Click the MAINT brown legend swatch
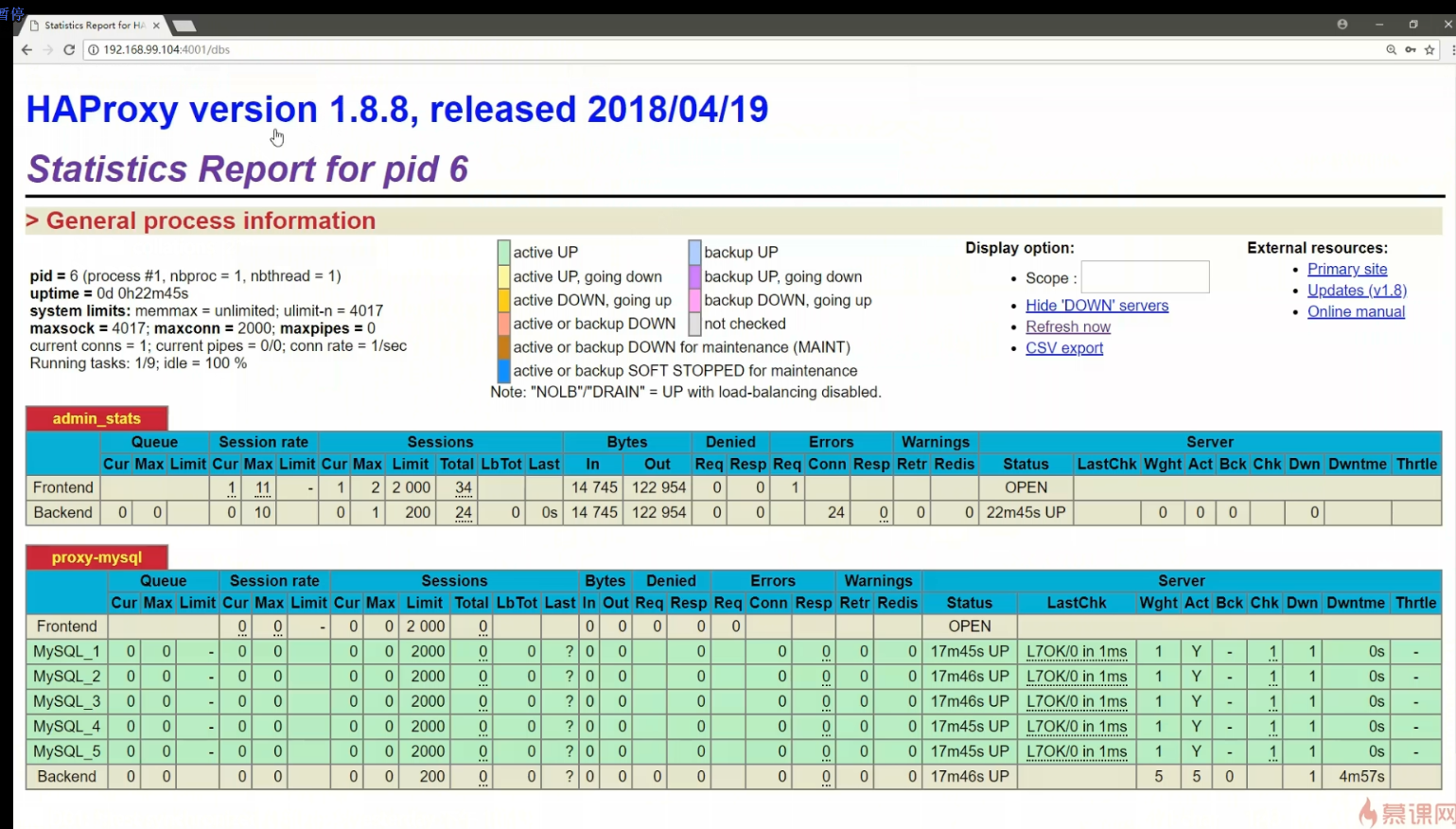The height and width of the screenshot is (829, 1456). tap(504, 347)
